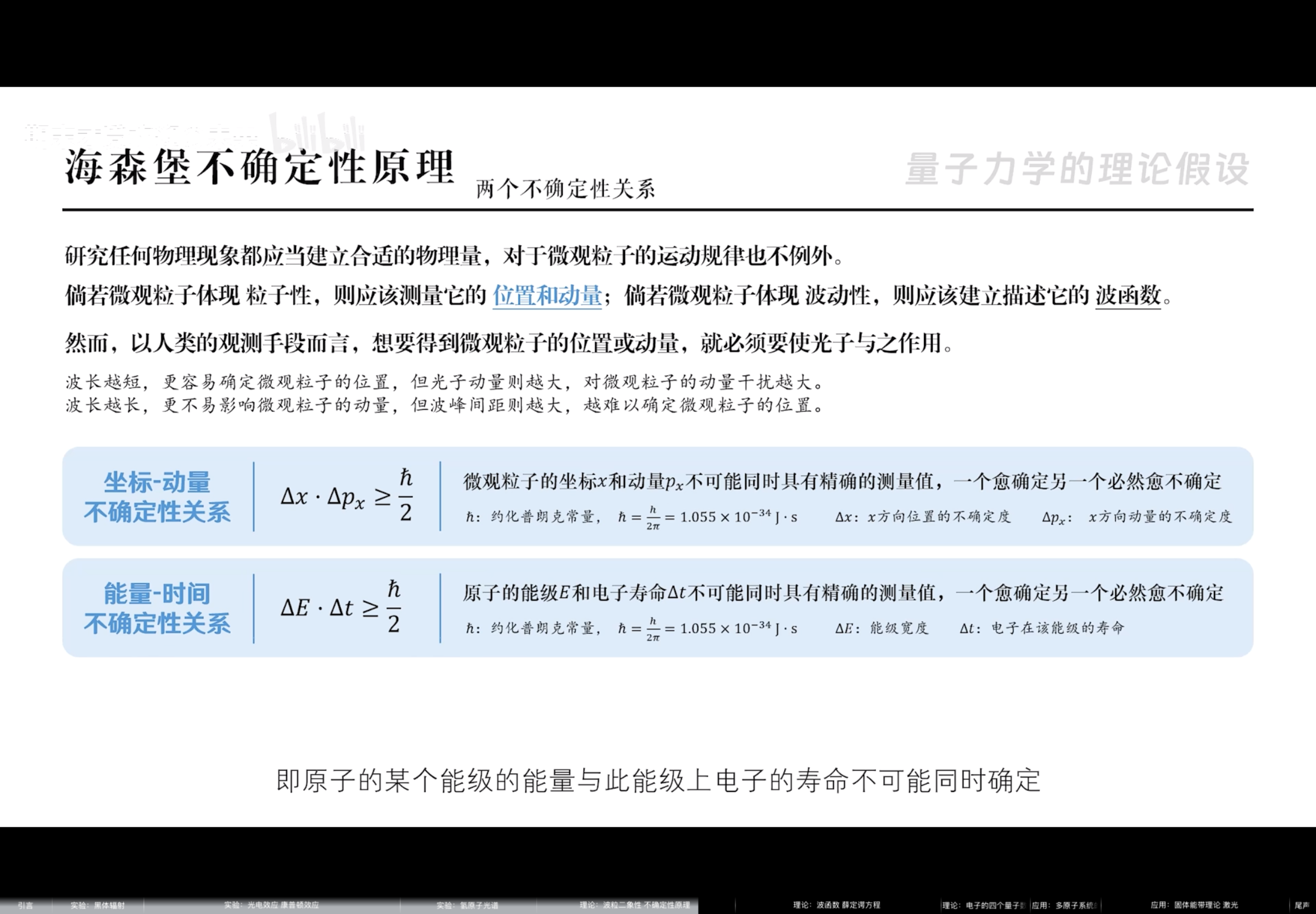The image size is (1316, 914).
Task: Jump to the 尾声 chapter marker
Action: (x=1302, y=905)
